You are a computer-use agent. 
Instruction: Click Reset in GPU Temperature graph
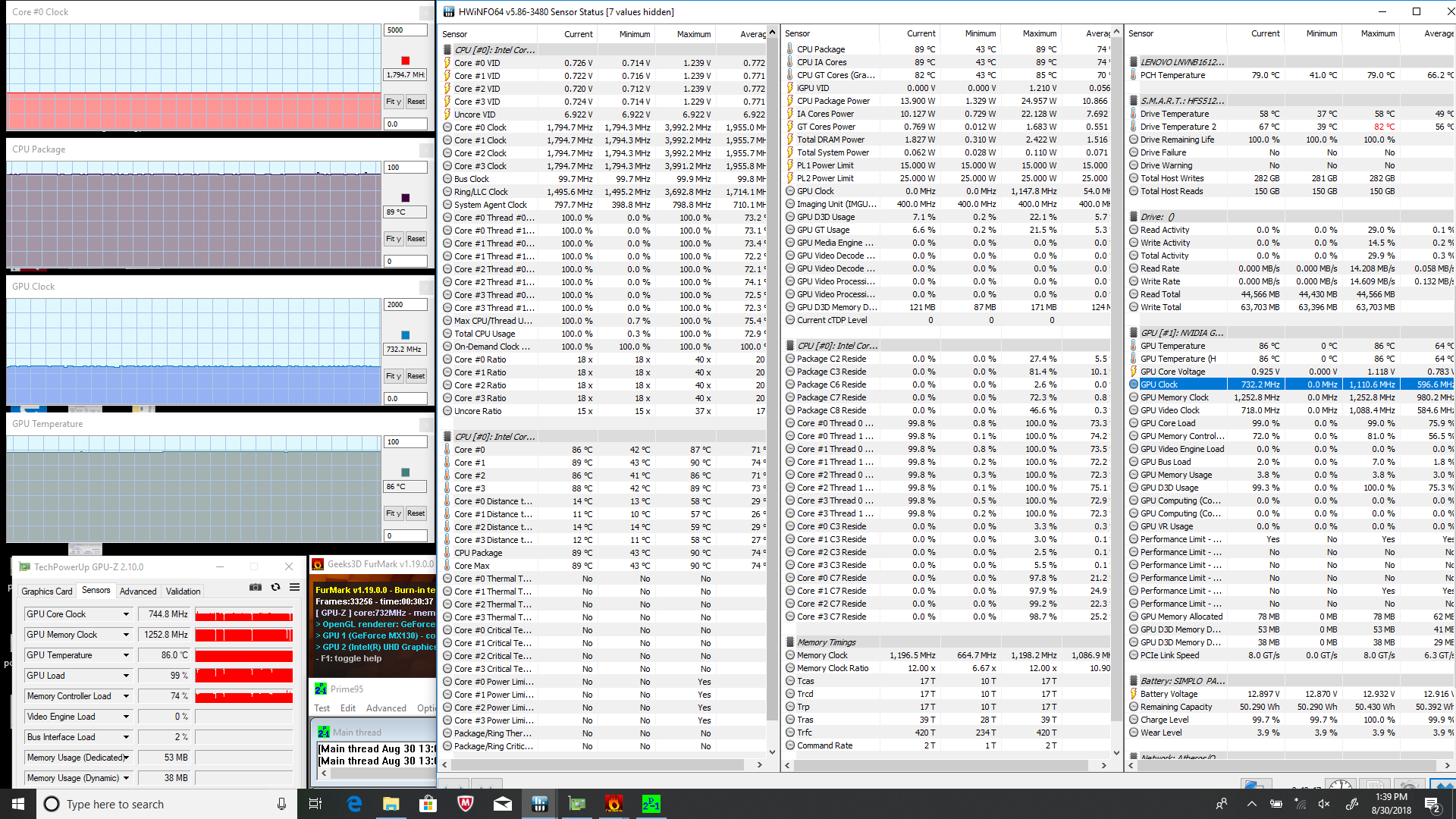click(x=416, y=513)
